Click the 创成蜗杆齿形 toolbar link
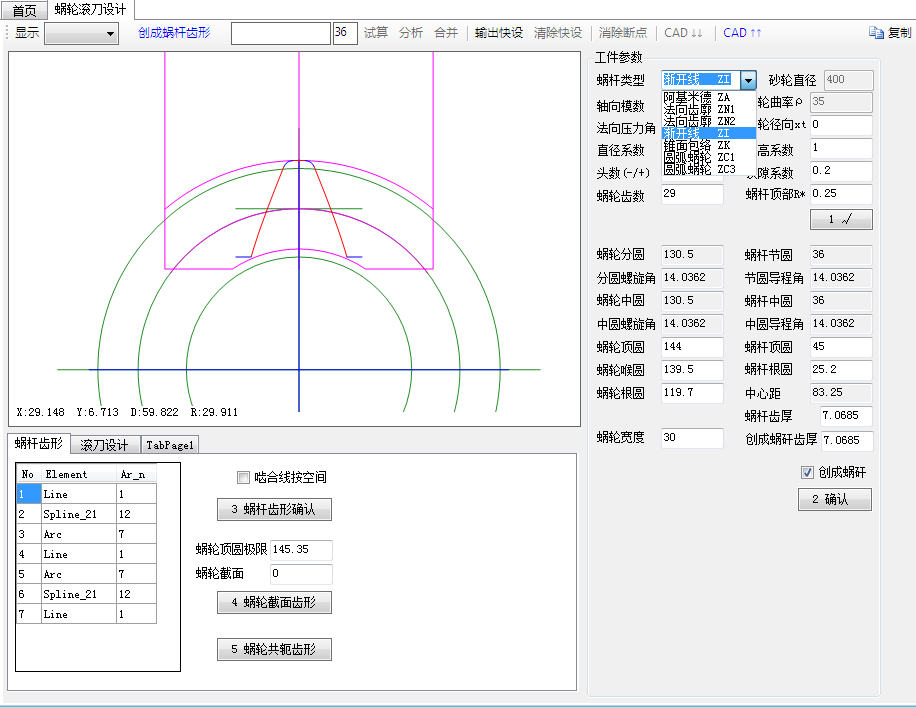 (174, 33)
